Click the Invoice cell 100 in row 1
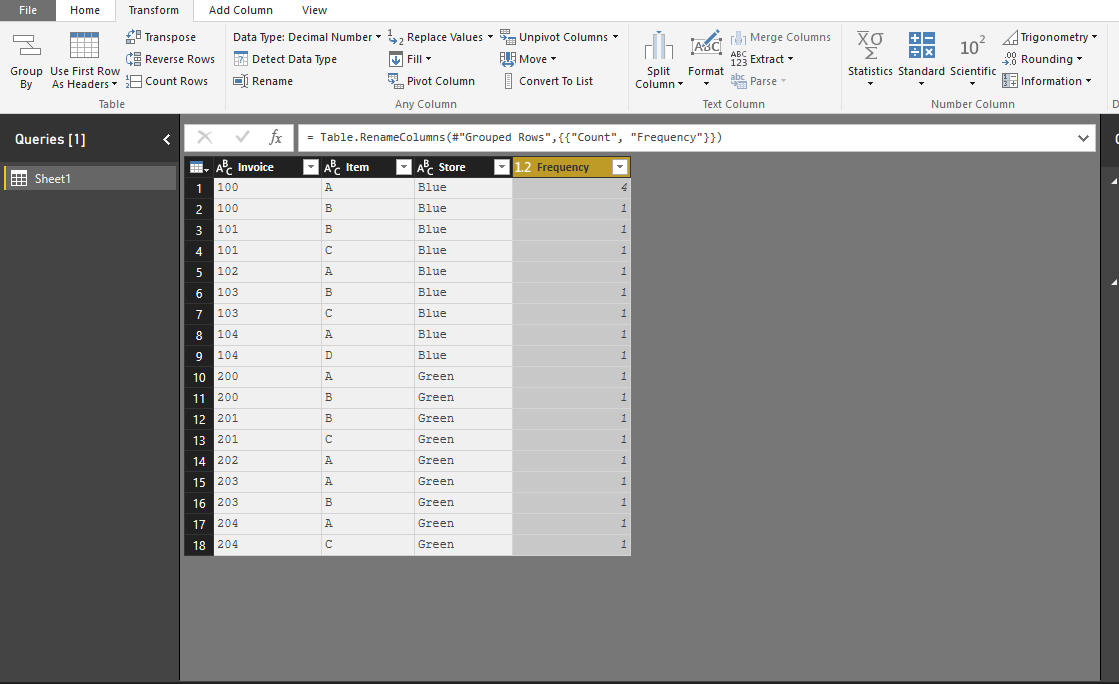 [267, 187]
